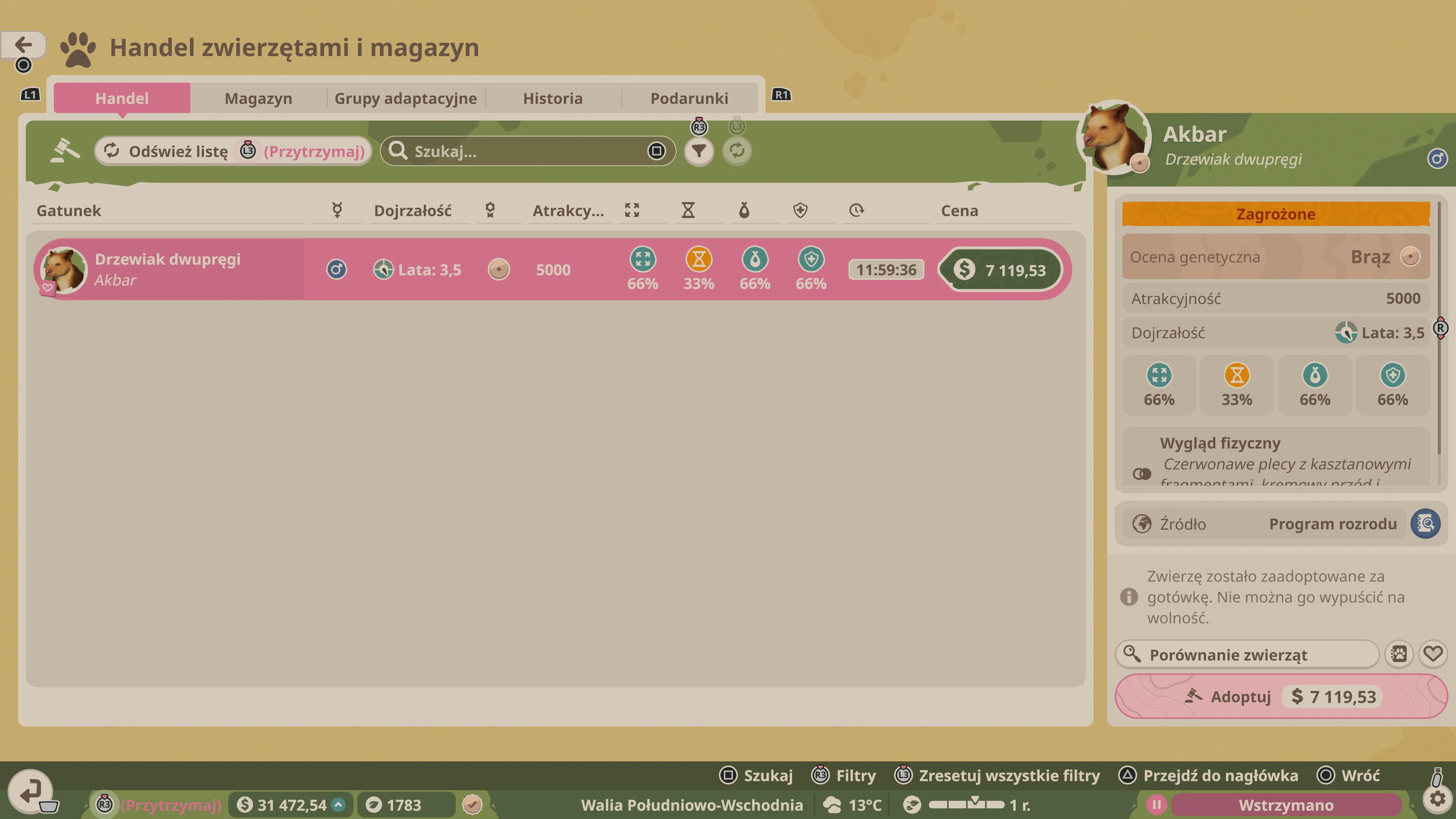Select the Drzewiak dwupręgi Akbar row
Image resolution: width=1456 pixels, height=819 pixels.
pos(552,270)
